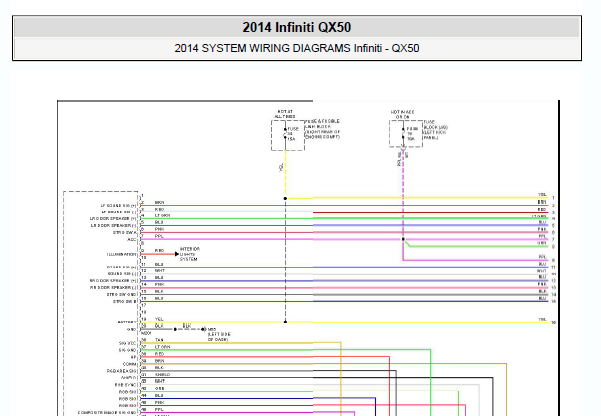Click the "STRG SW A" pin label

pyautogui.click(x=124, y=232)
